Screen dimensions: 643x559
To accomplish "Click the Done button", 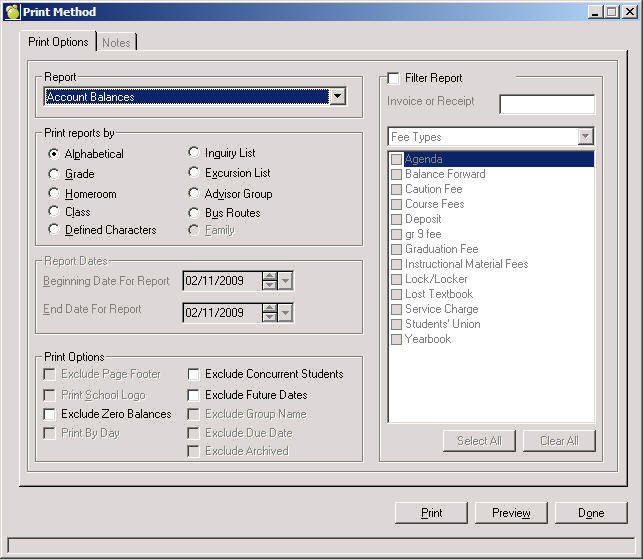I will (x=590, y=513).
